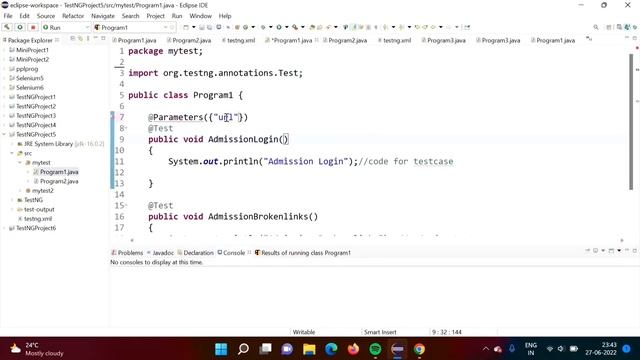Screen dimensions: 640x360
Task: Open the Windows Start menu
Action: click(221, 349)
